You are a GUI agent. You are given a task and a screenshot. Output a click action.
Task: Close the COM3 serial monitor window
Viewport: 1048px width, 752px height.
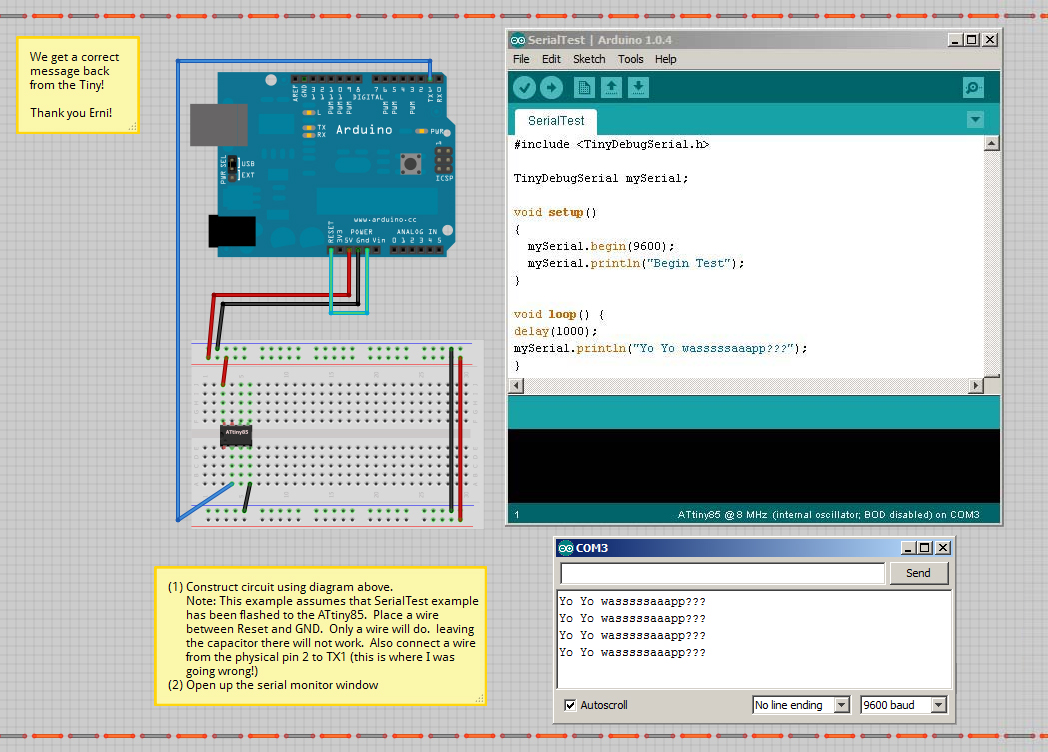coord(942,548)
